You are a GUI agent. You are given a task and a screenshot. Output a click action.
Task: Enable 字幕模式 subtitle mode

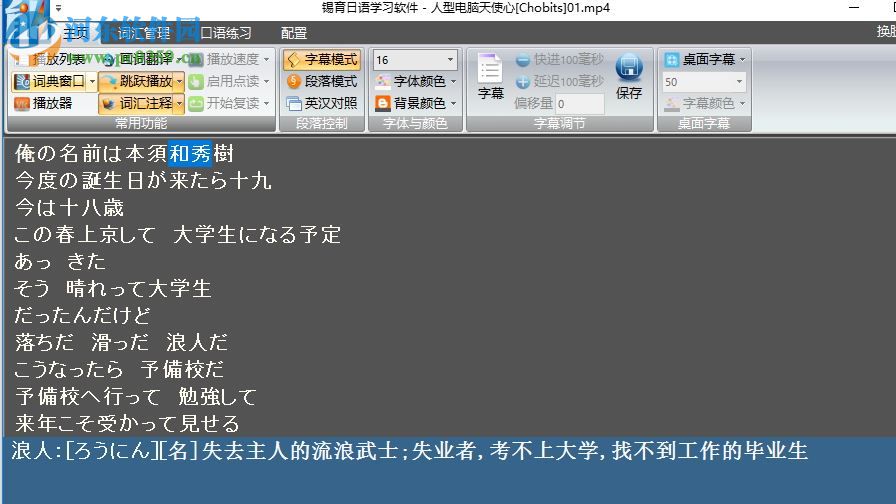pos(322,59)
